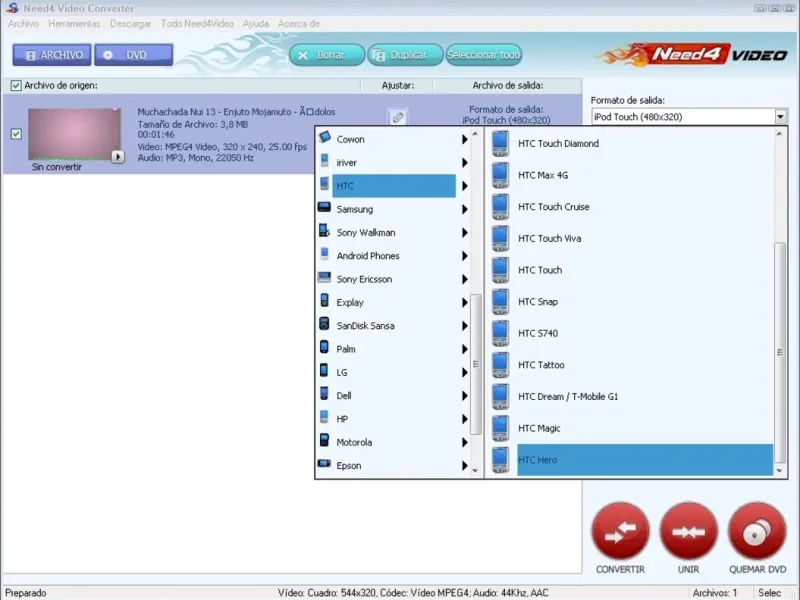Click the Borrar button

point(327,55)
